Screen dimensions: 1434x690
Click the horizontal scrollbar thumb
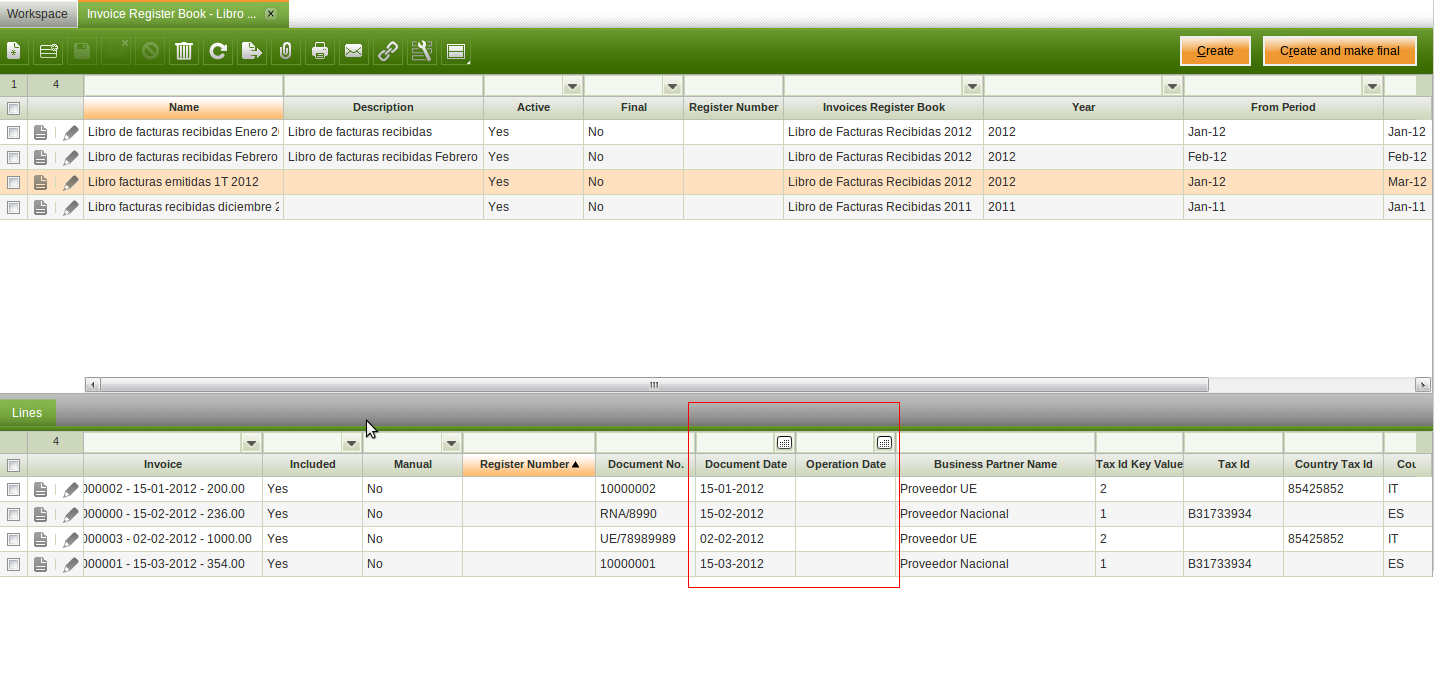pyautogui.click(x=654, y=384)
